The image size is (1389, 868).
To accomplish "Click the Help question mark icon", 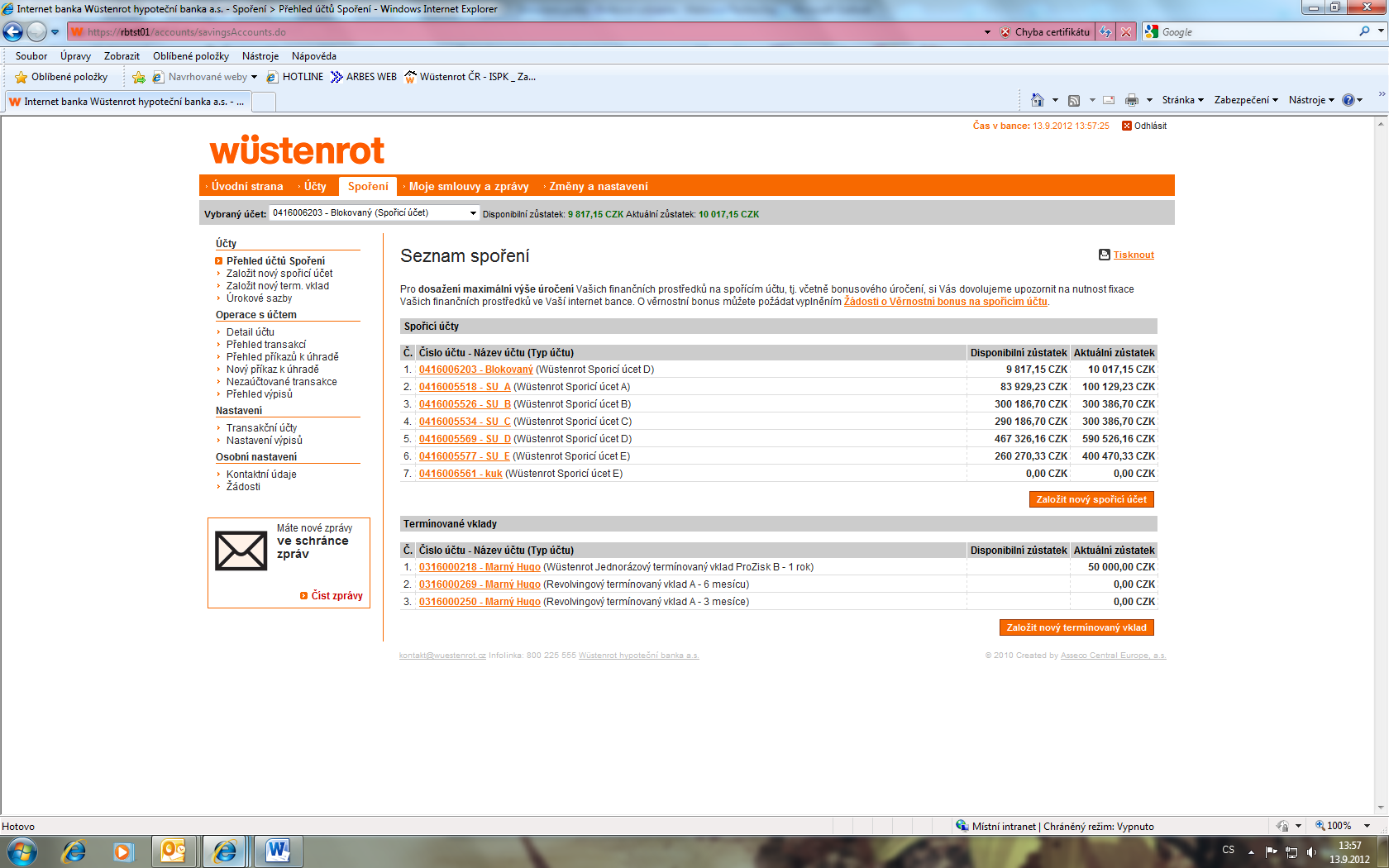I will click(1348, 100).
